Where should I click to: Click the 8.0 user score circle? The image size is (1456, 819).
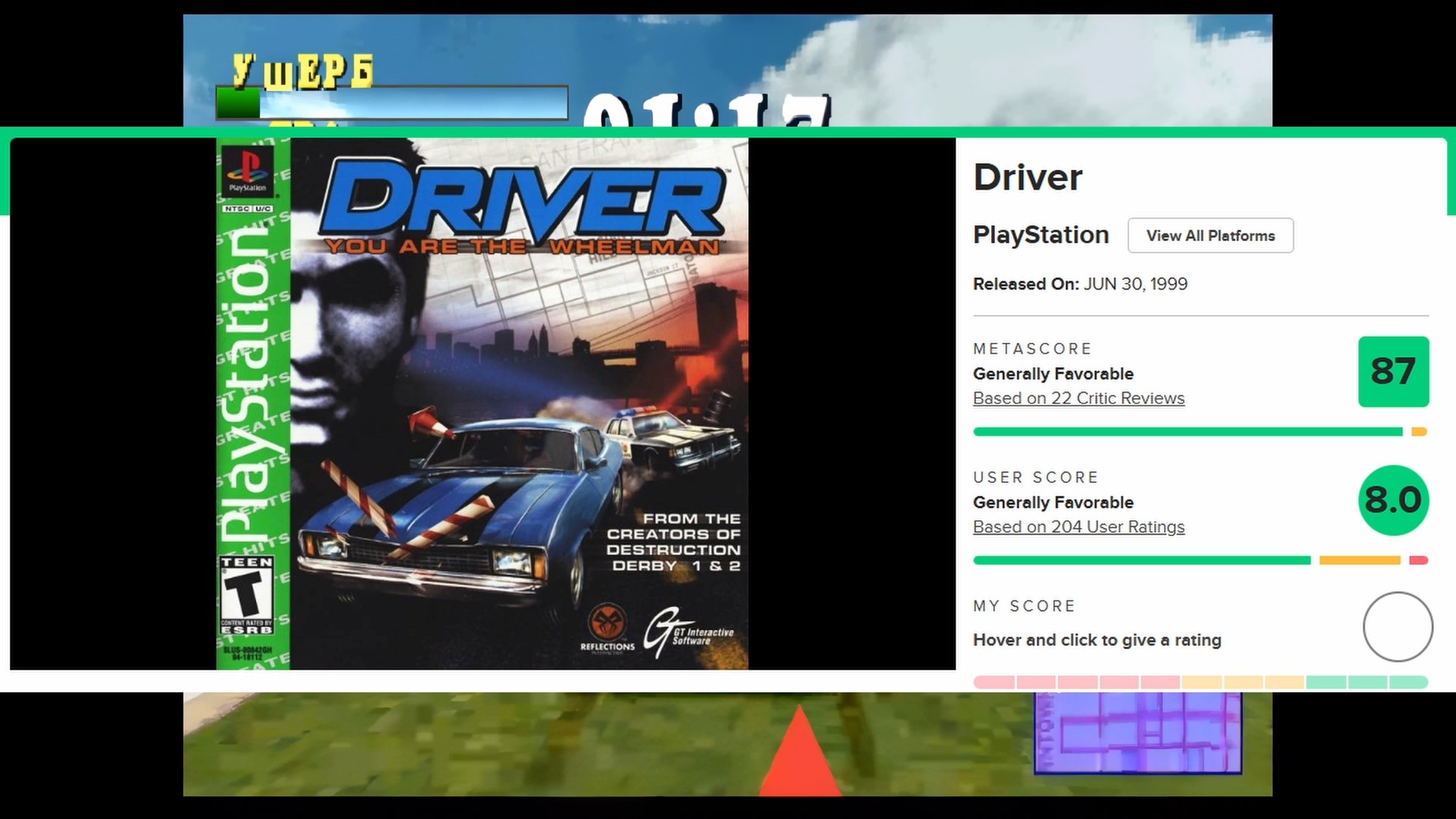[x=1393, y=500]
